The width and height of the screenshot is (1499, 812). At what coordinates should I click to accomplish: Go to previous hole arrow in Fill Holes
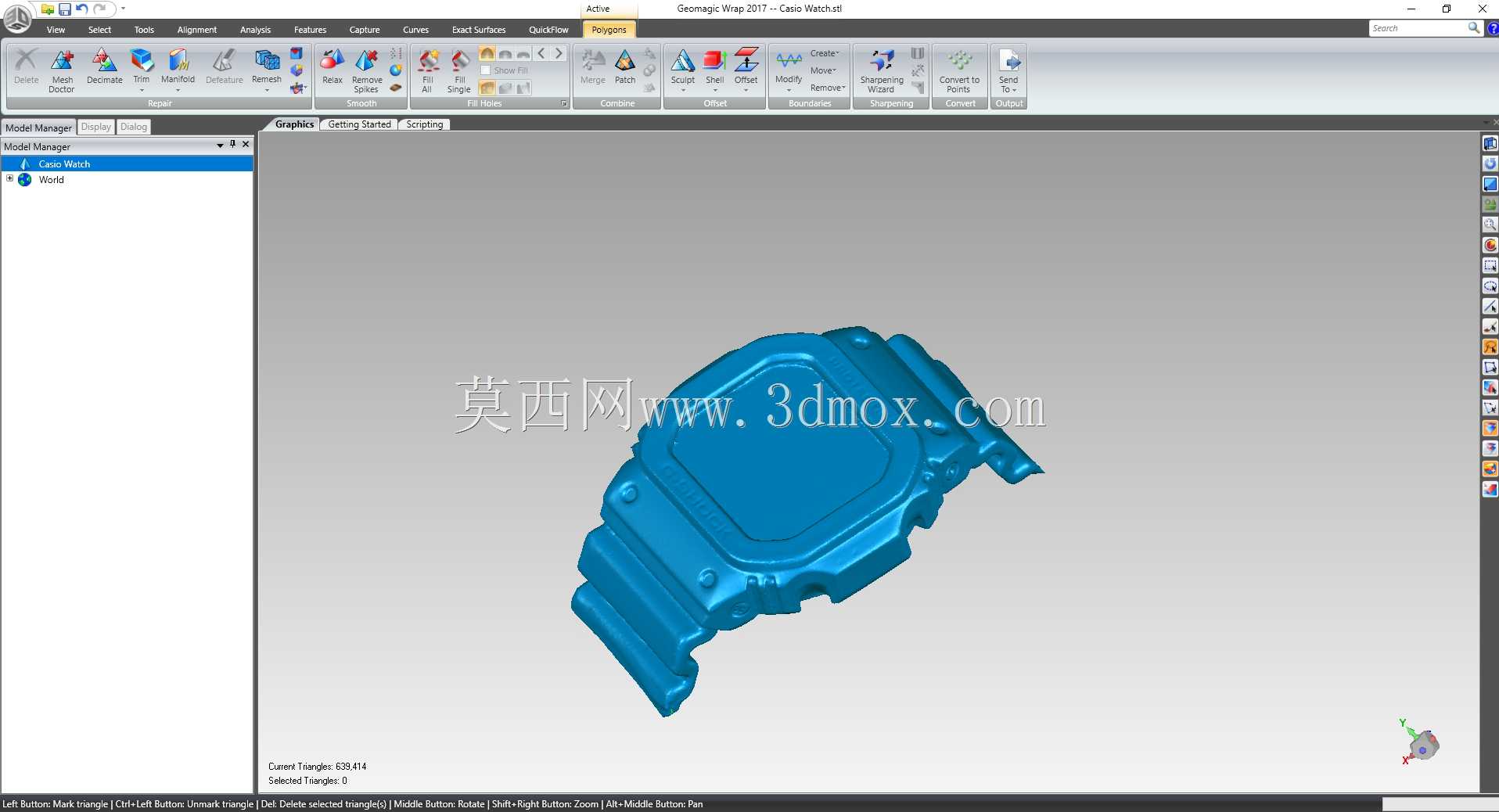[x=541, y=53]
